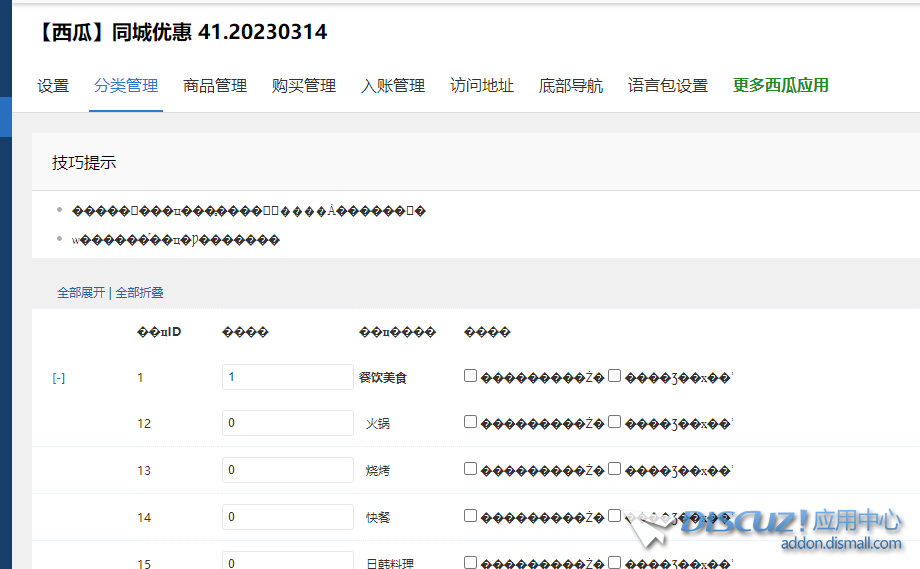Click 全部折叠 to collapse all categories

pyautogui.click(x=140, y=292)
